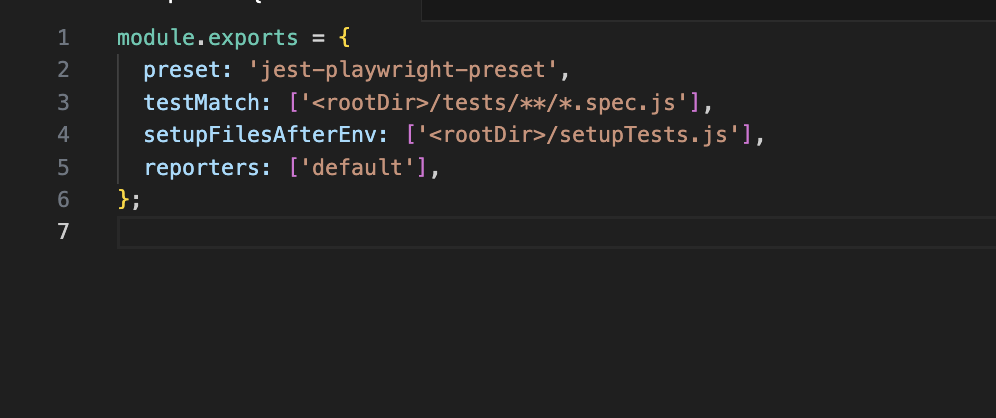The image size is (996, 418).
Task: Click line number 3 in the gutter
Action: 63,102
